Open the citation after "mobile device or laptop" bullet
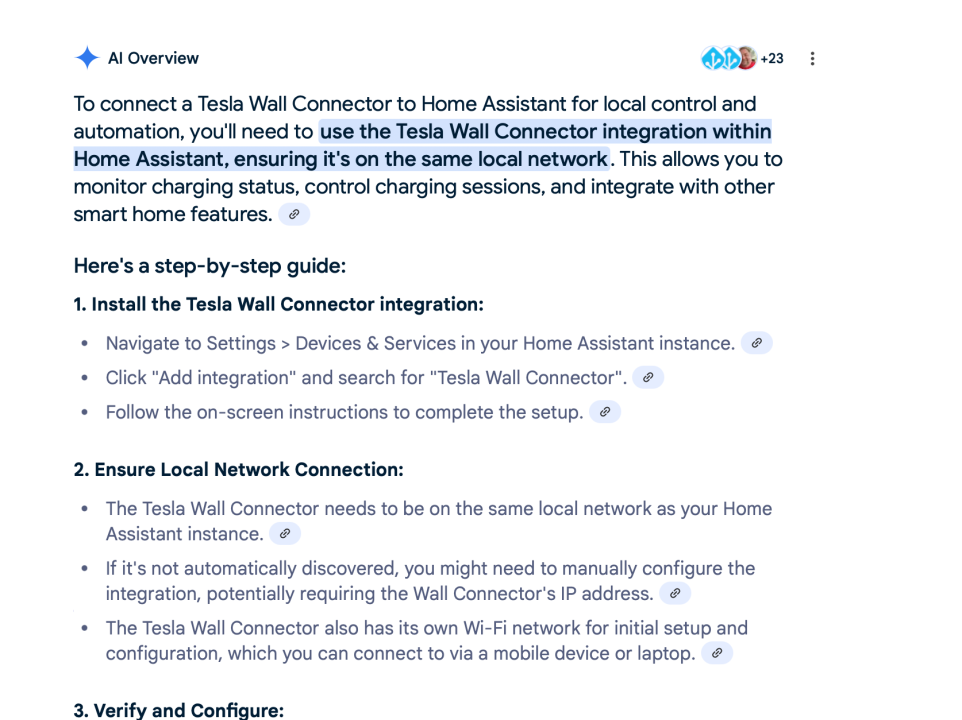Image resolution: width=962 pixels, height=720 pixels. 717,653
